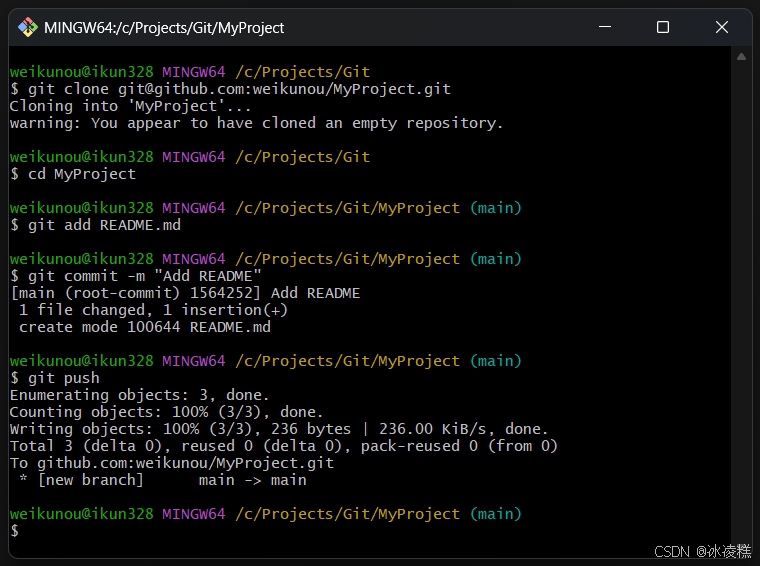Click the "Counting objects: 100% (3/3), done." line
Viewport: 760px width, 566px height.
[x=166, y=412]
